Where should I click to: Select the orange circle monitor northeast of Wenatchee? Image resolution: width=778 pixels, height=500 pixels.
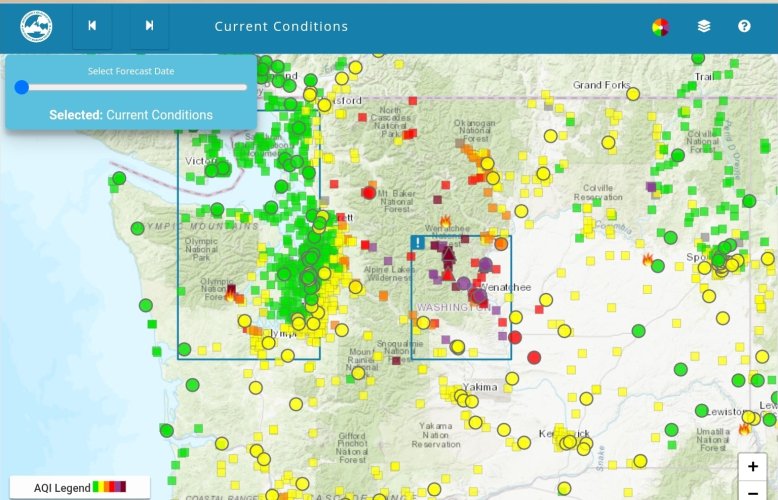click(501, 243)
